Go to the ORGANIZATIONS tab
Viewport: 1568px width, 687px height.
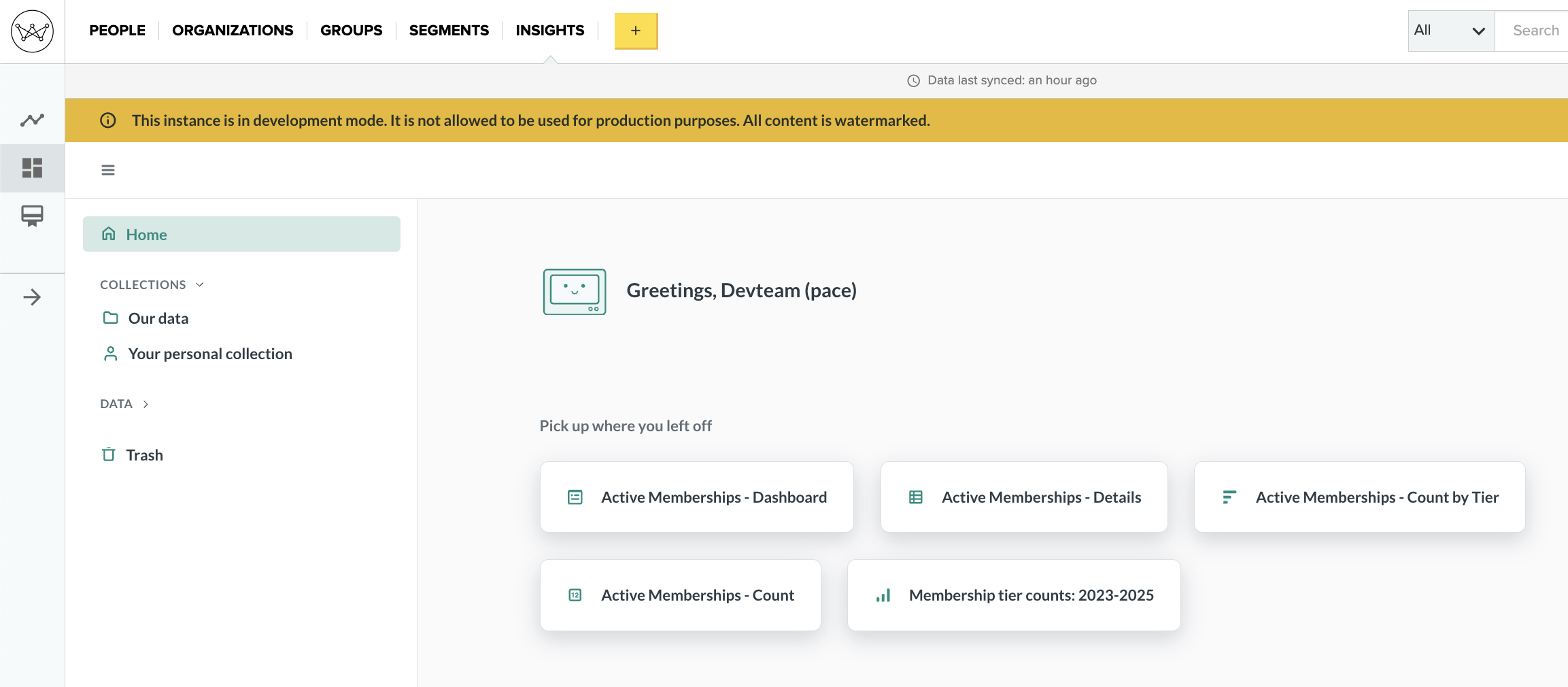click(x=233, y=31)
